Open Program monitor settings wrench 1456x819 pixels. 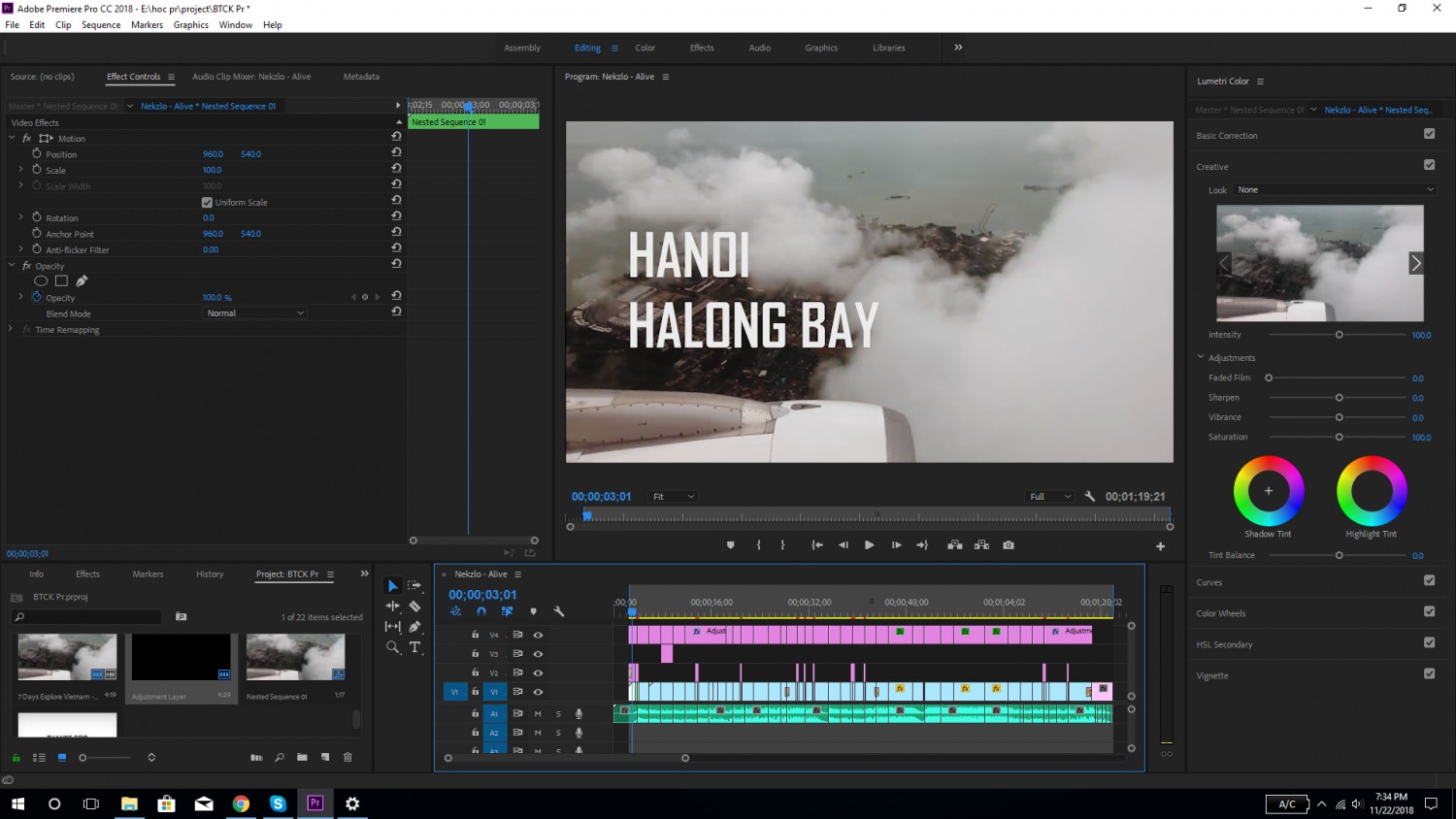(1090, 497)
